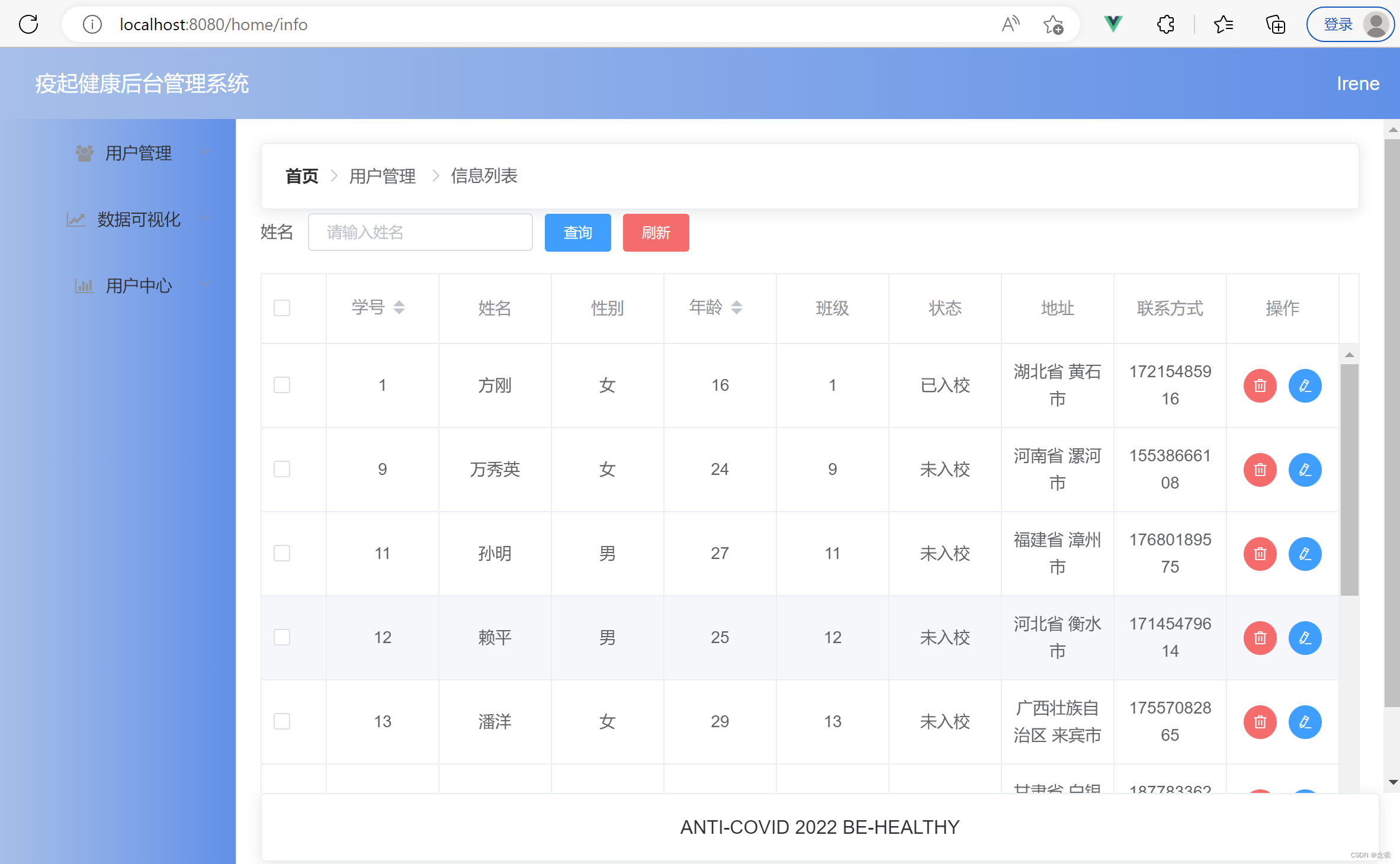1400x864 pixels.
Task: Edit the 赖平 row entry
Action: [1305, 638]
